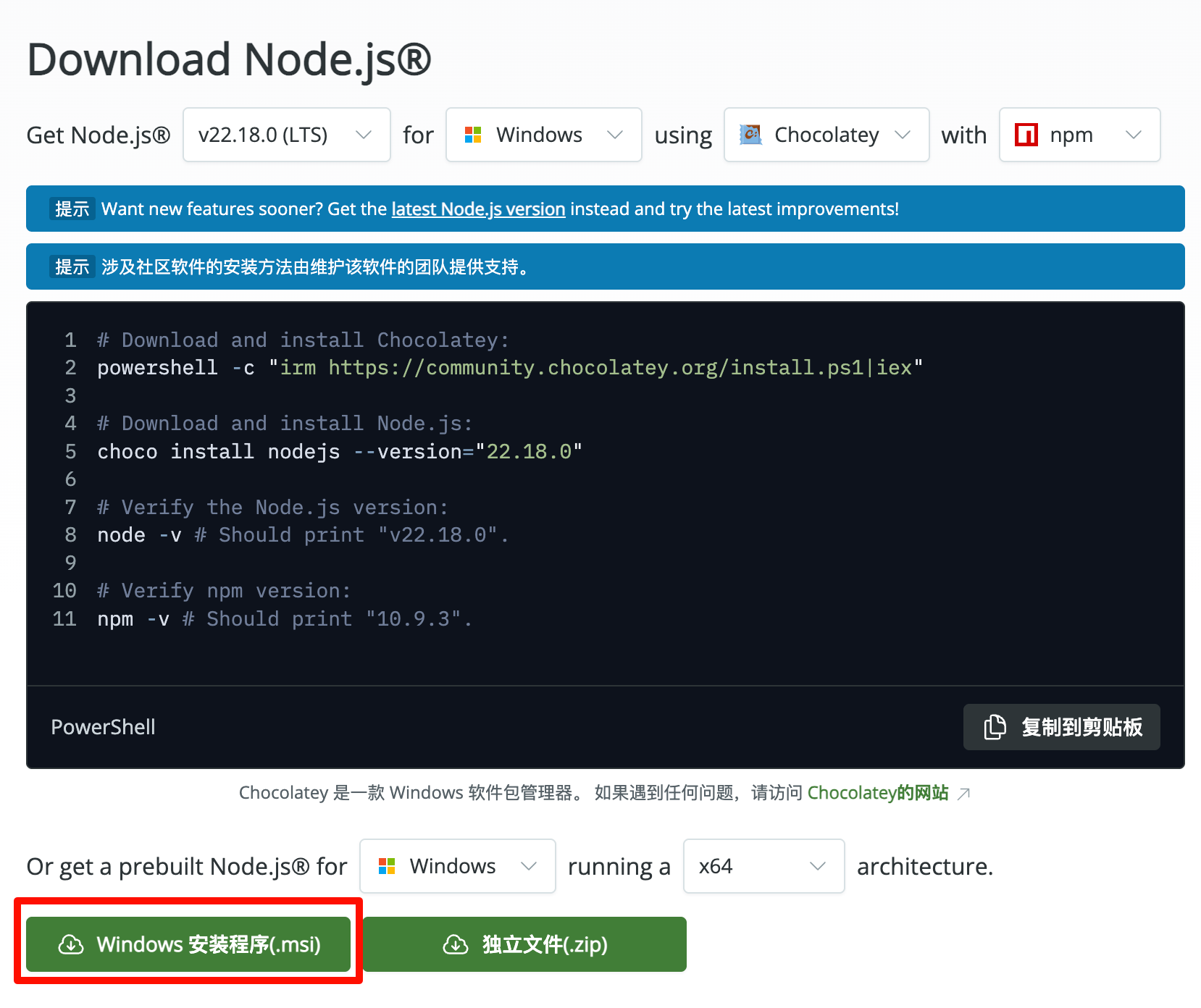Visit the Chocolatey的网站 link
Viewport: 1201px width, 1008px height.
[878, 793]
